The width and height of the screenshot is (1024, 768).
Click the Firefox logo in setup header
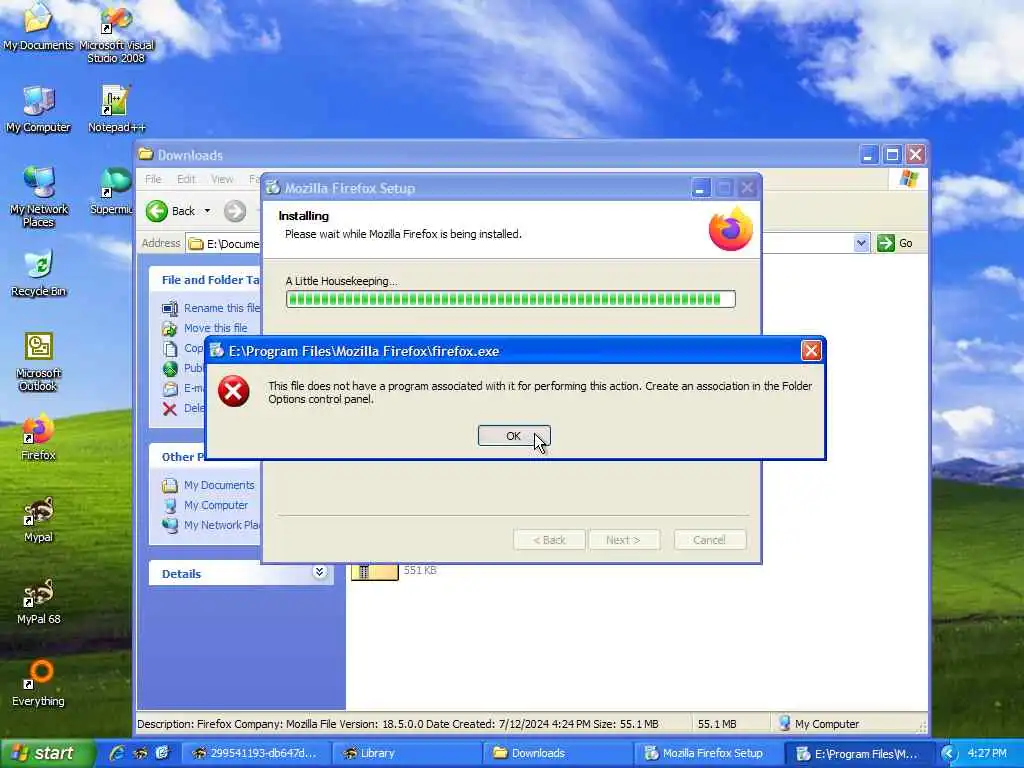tap(731, 228)
